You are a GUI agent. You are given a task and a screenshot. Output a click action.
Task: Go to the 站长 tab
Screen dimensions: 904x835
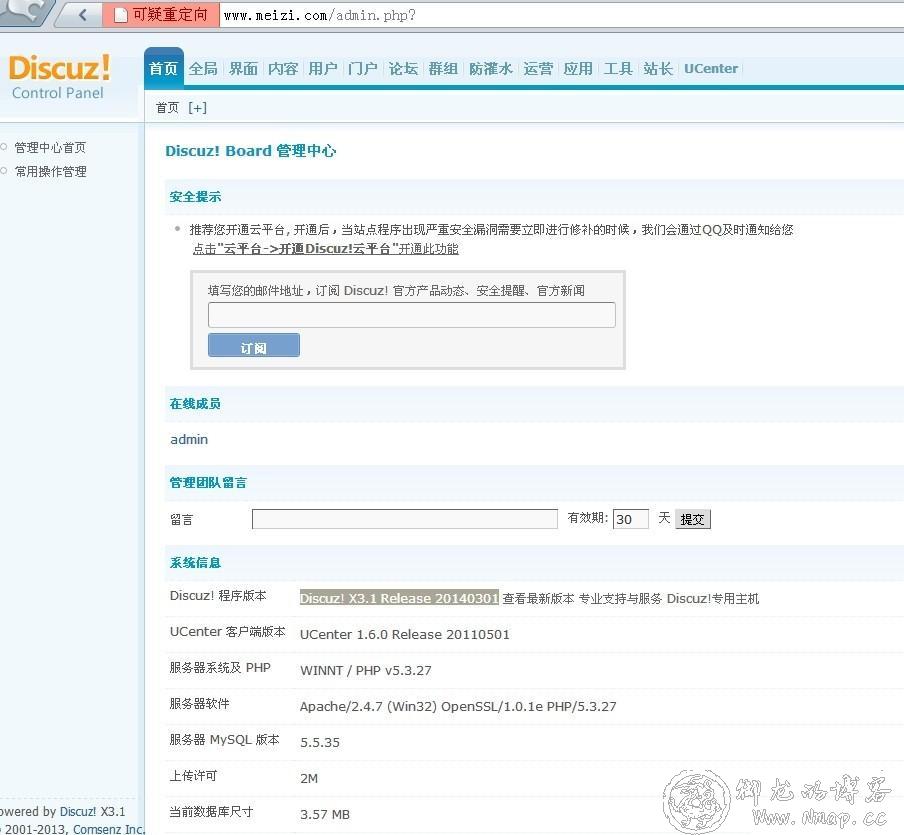click(658, 69)
